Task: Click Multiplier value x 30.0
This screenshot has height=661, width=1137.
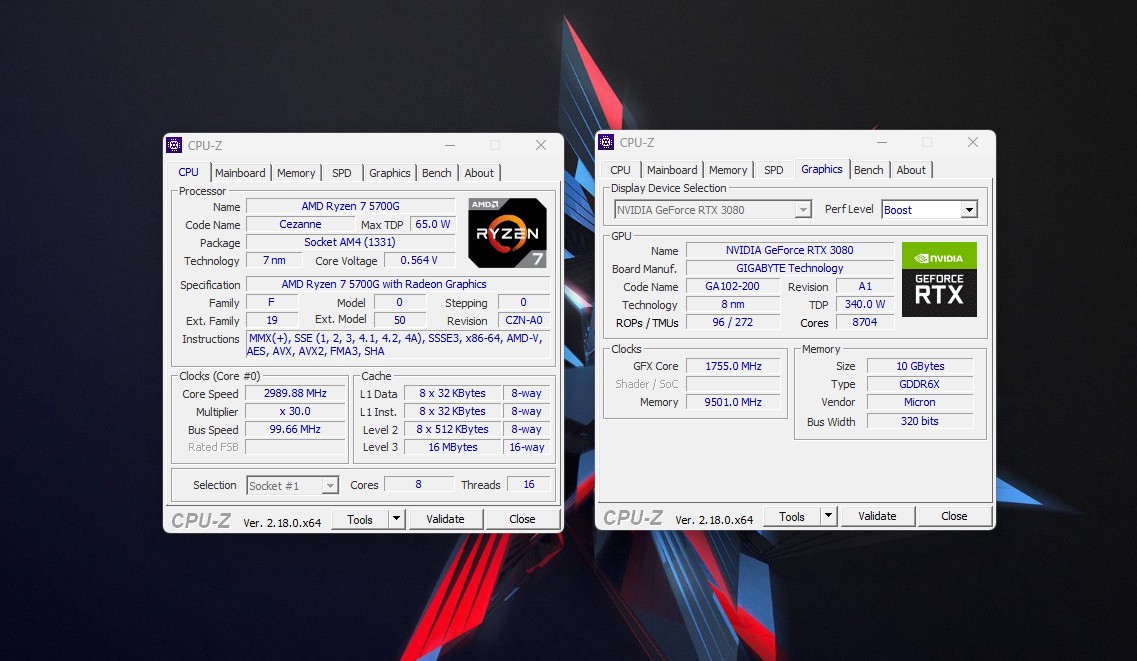Action: (x=295, y=412)
